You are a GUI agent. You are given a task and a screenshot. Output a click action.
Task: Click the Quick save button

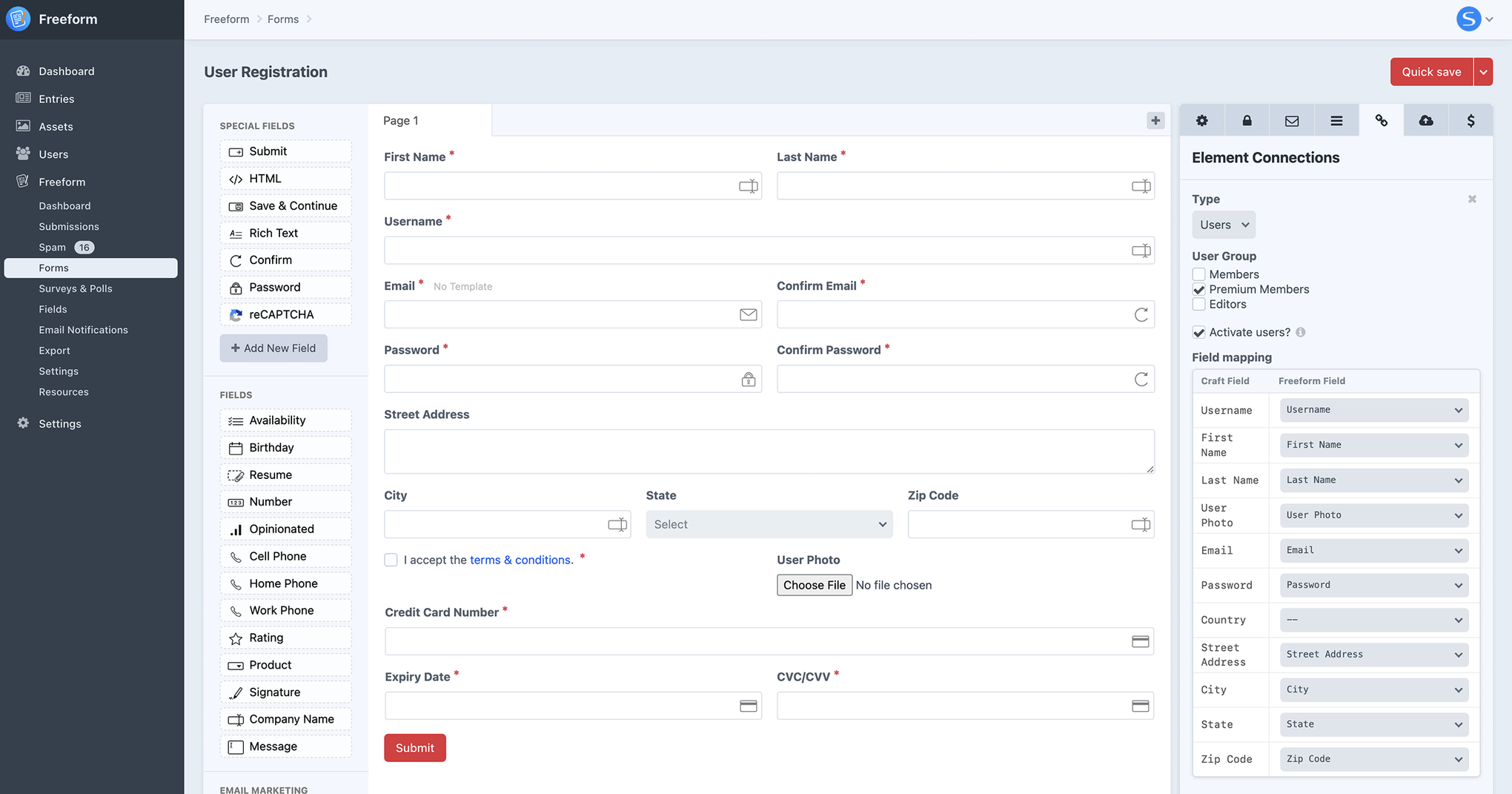pos(1430,72)
